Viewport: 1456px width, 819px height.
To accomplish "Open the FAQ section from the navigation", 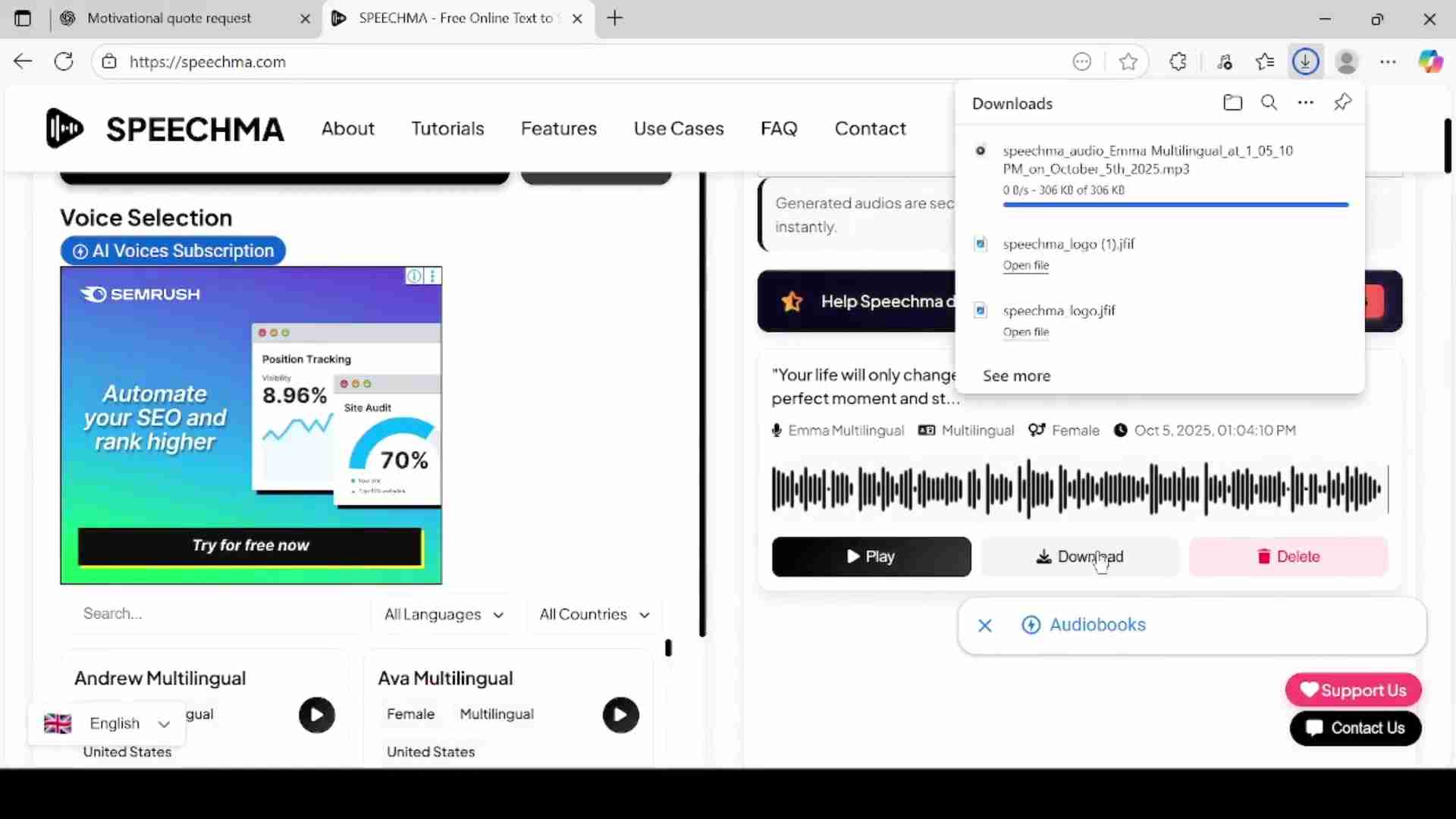I will click(x=779, y=128).
